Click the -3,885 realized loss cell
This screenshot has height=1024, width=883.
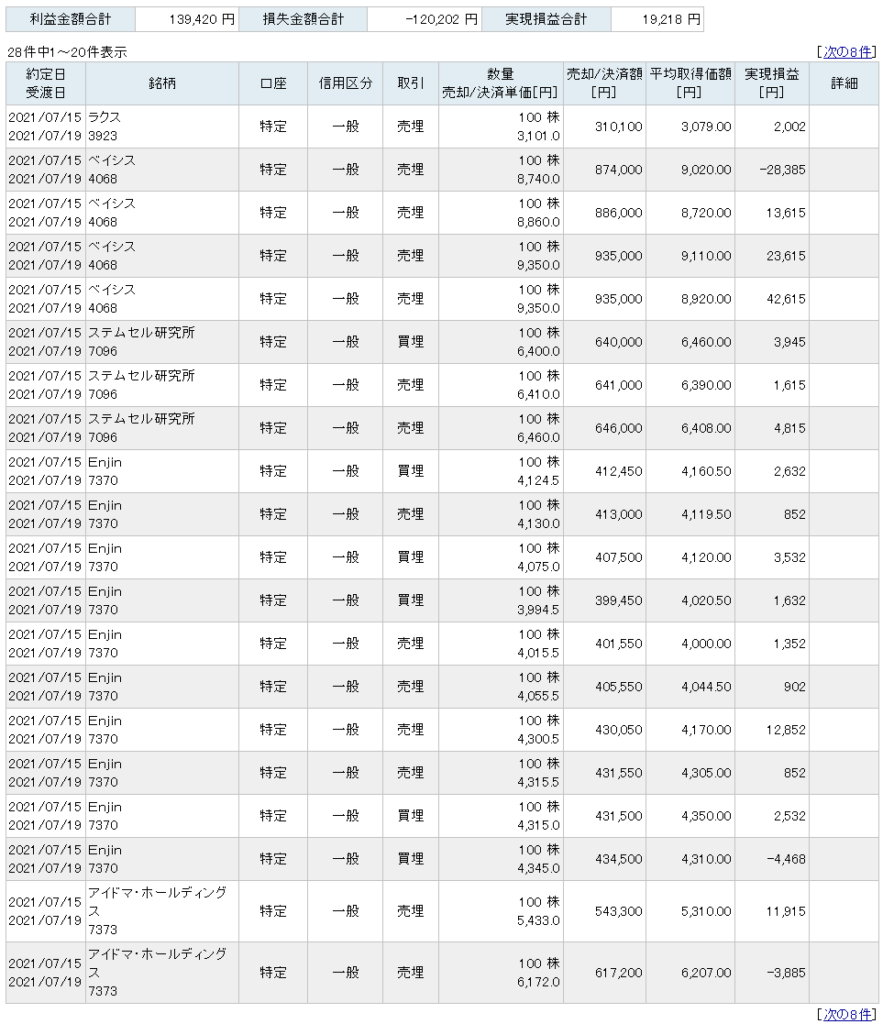[772, 973]
